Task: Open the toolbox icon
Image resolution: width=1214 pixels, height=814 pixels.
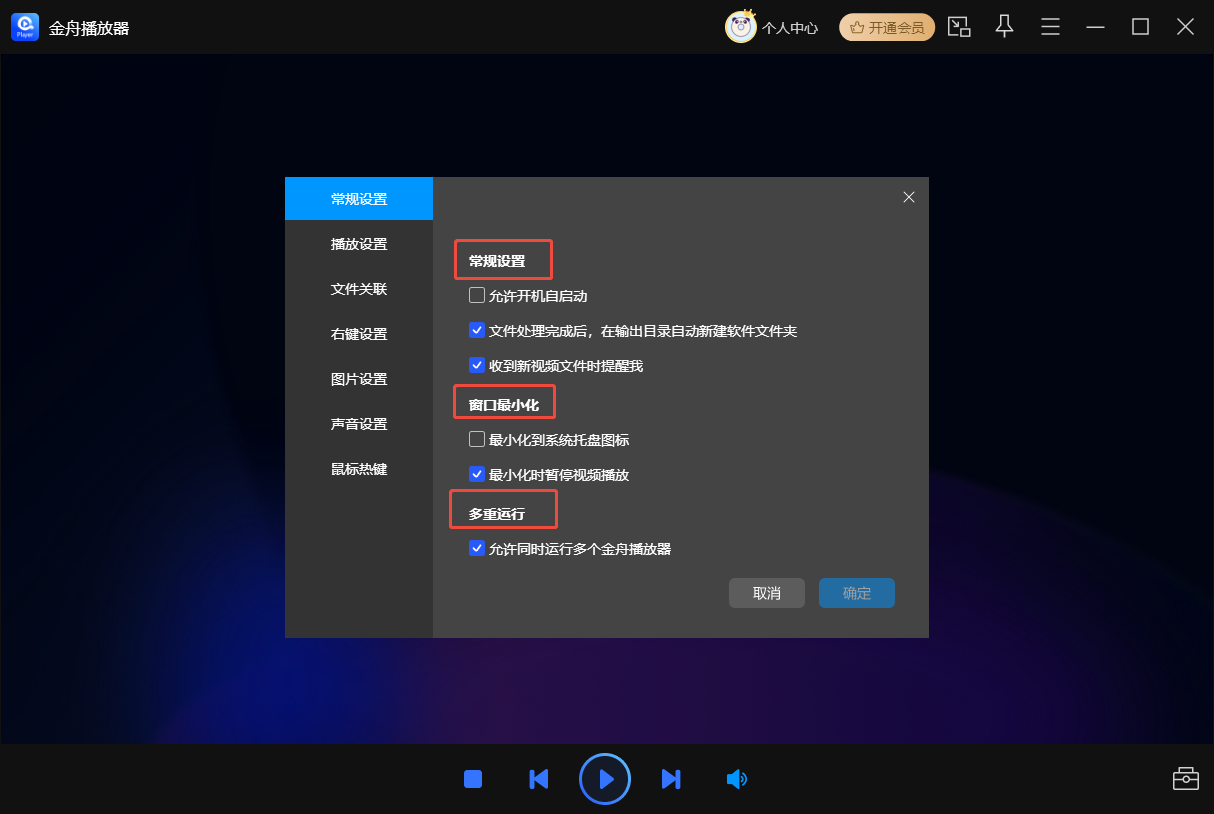Action: [1185, 778]
